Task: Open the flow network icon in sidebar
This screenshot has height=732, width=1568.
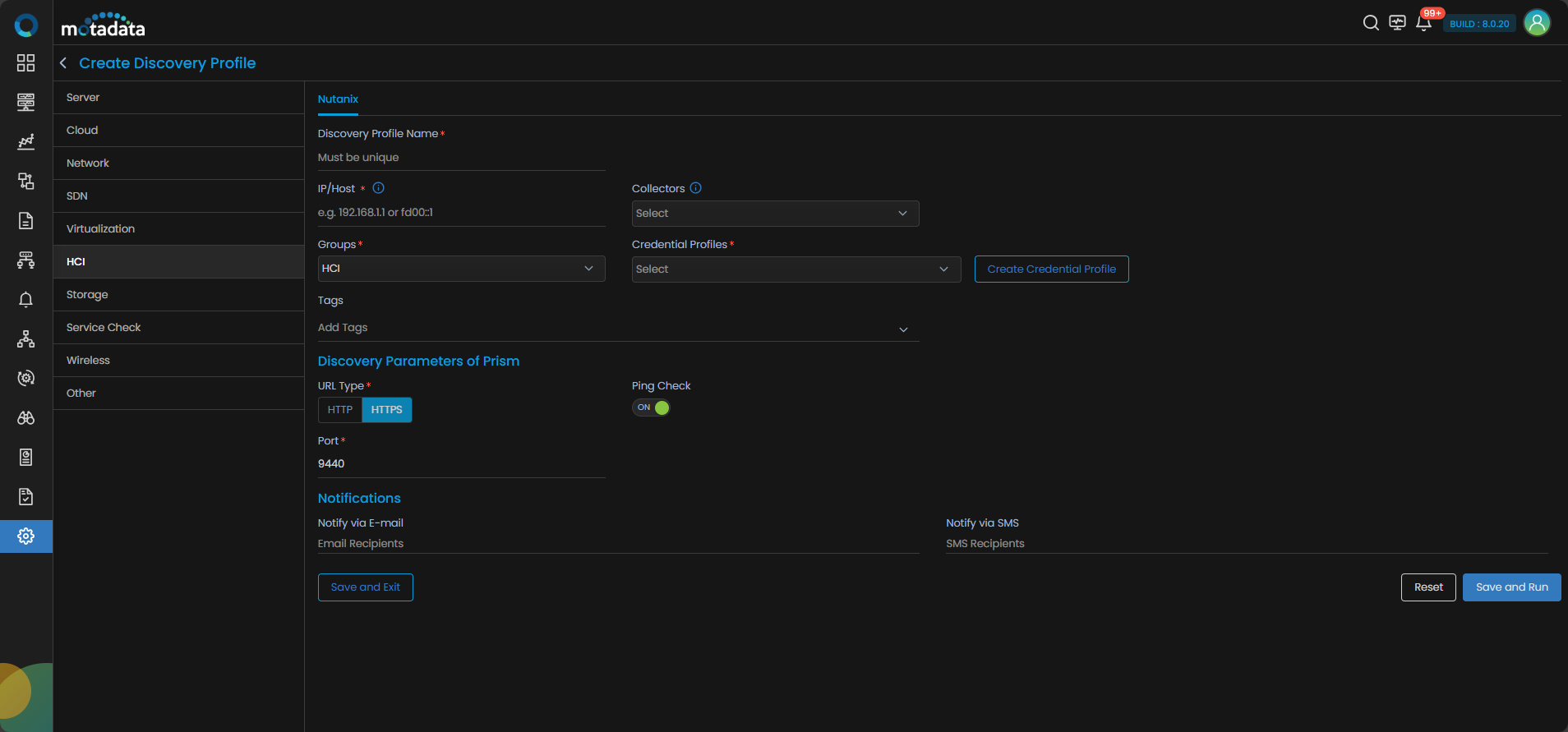Action: pos(25,260)
